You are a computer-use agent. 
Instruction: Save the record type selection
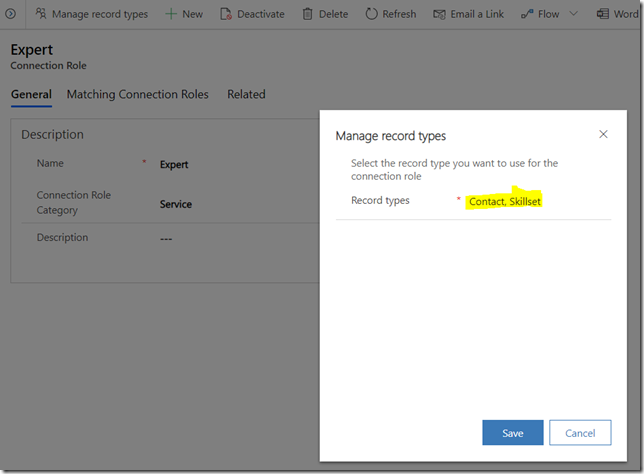pos(513,433)
